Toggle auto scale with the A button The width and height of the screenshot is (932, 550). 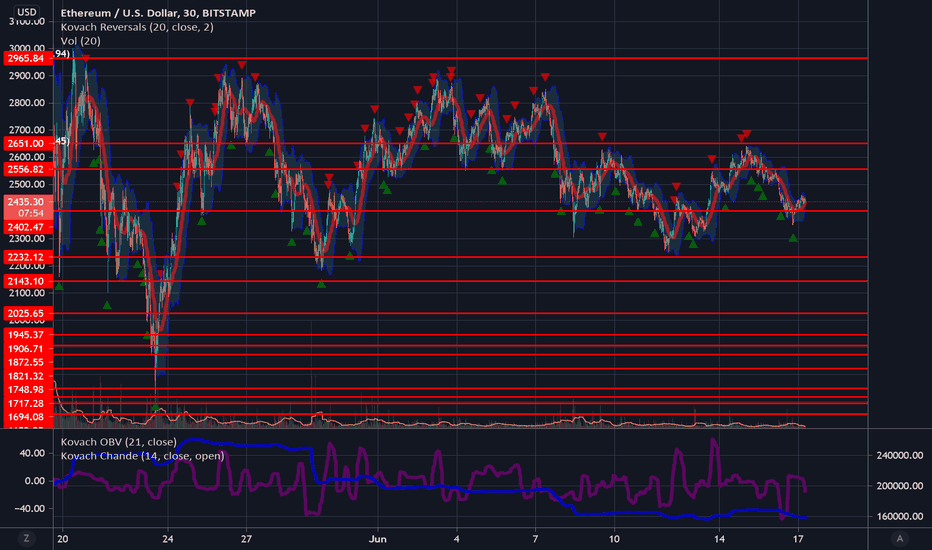[x=899, y=539]
